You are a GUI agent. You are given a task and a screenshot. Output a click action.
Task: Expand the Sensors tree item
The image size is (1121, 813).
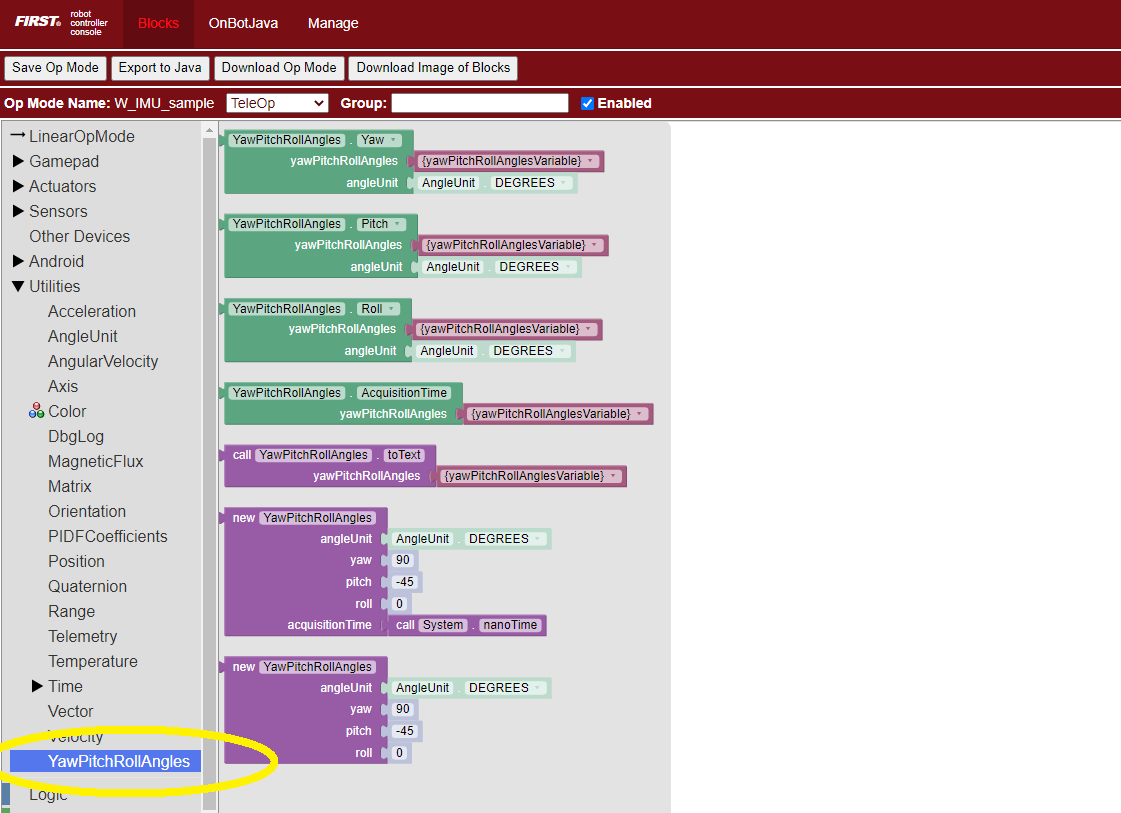(x=18, y=211)
